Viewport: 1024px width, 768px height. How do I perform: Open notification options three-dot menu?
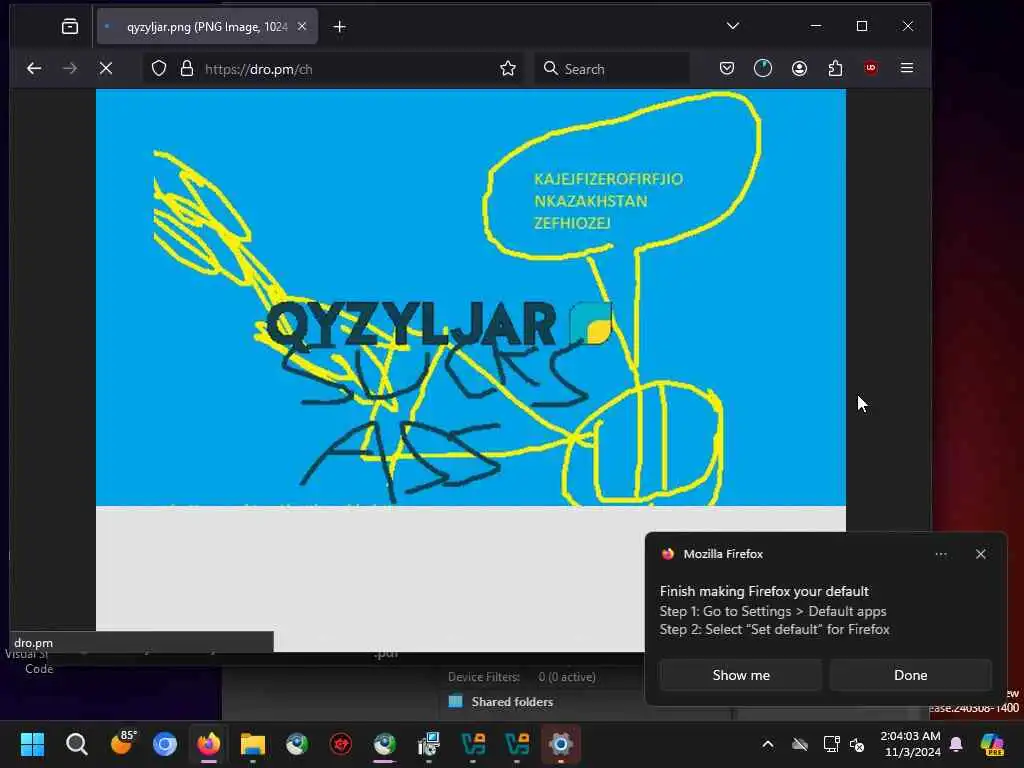click(941, 554)
